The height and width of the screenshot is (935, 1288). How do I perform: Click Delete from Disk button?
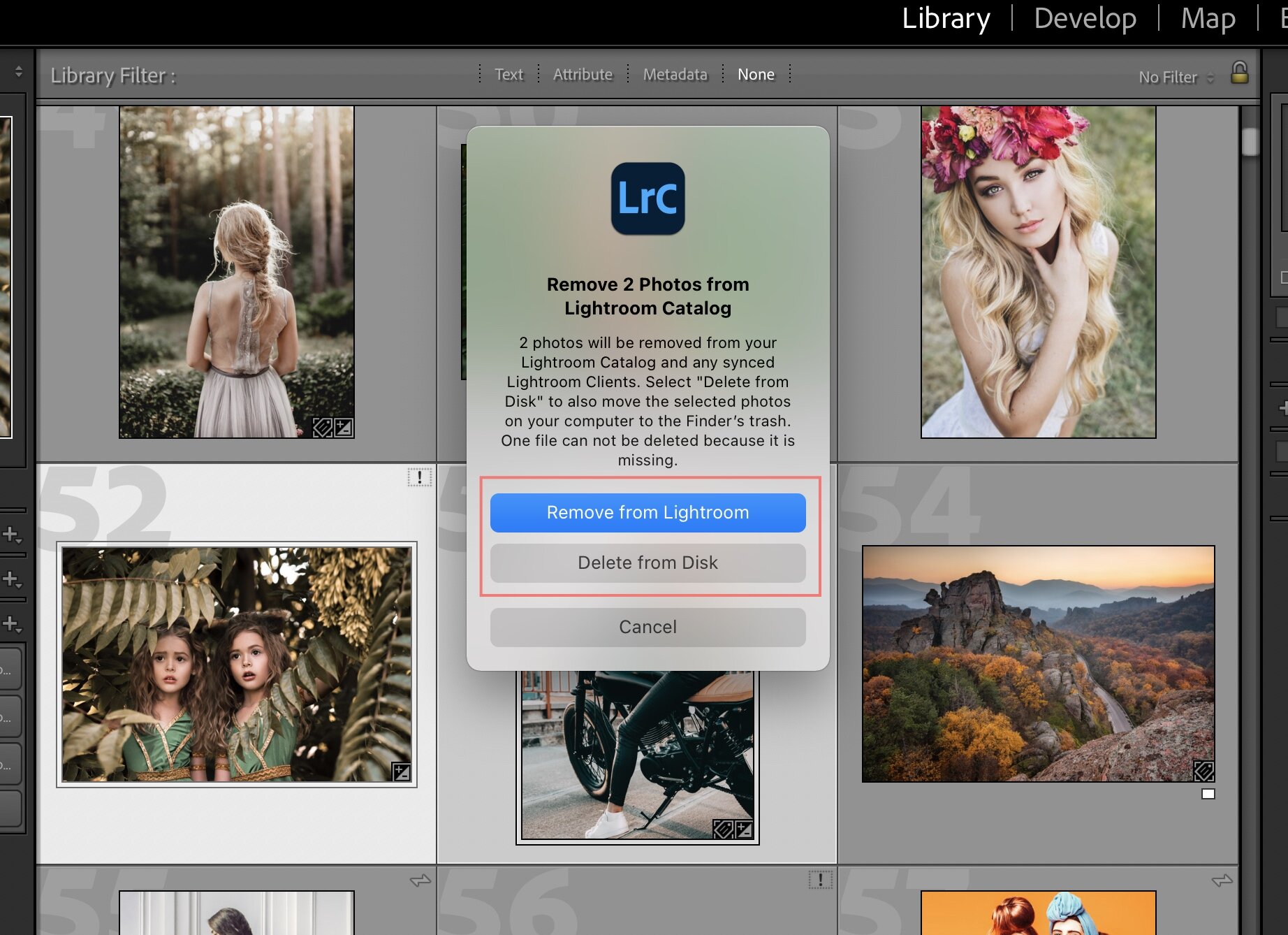point(647,563)
